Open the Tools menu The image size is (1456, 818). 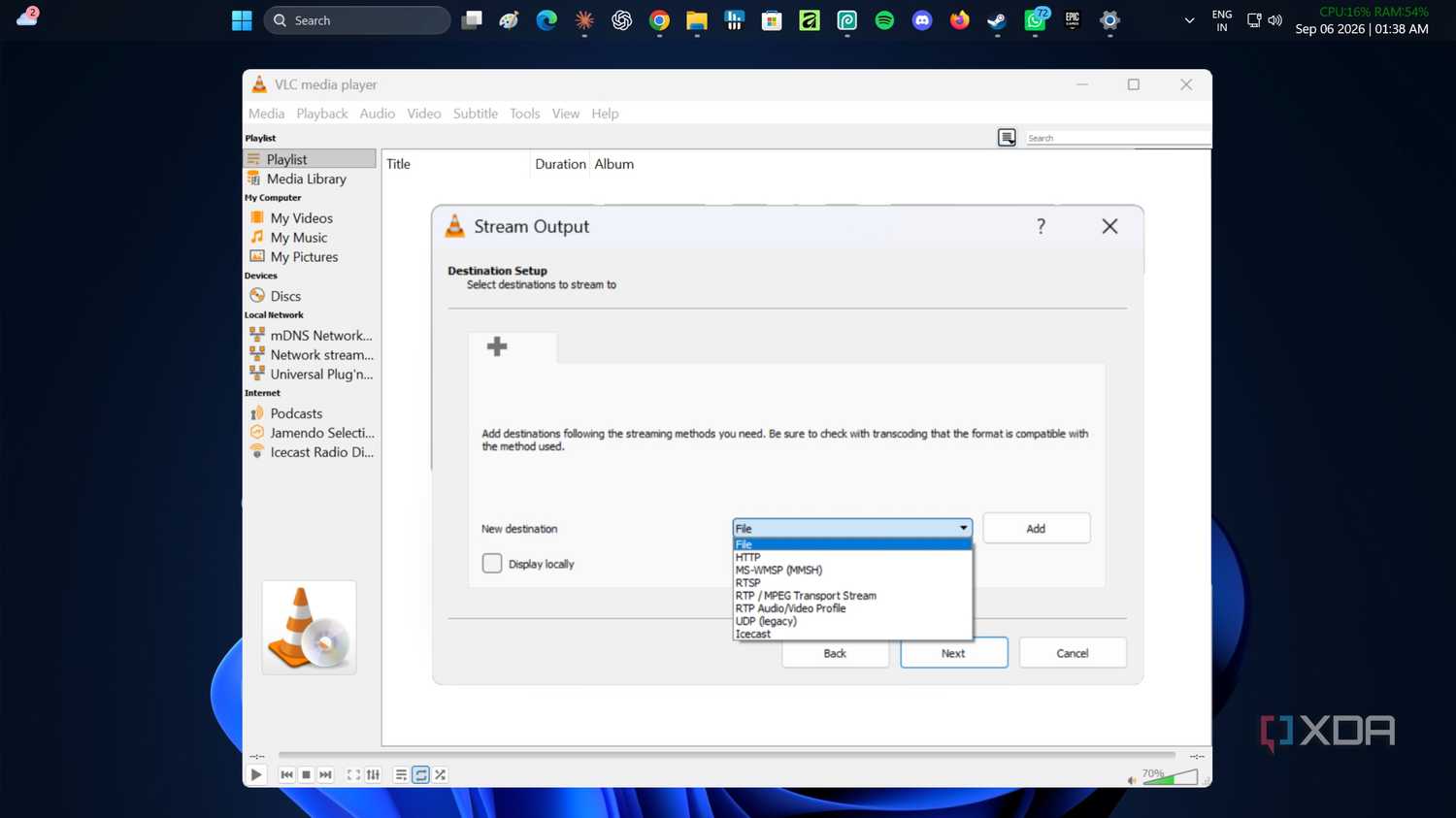[525, 114]
